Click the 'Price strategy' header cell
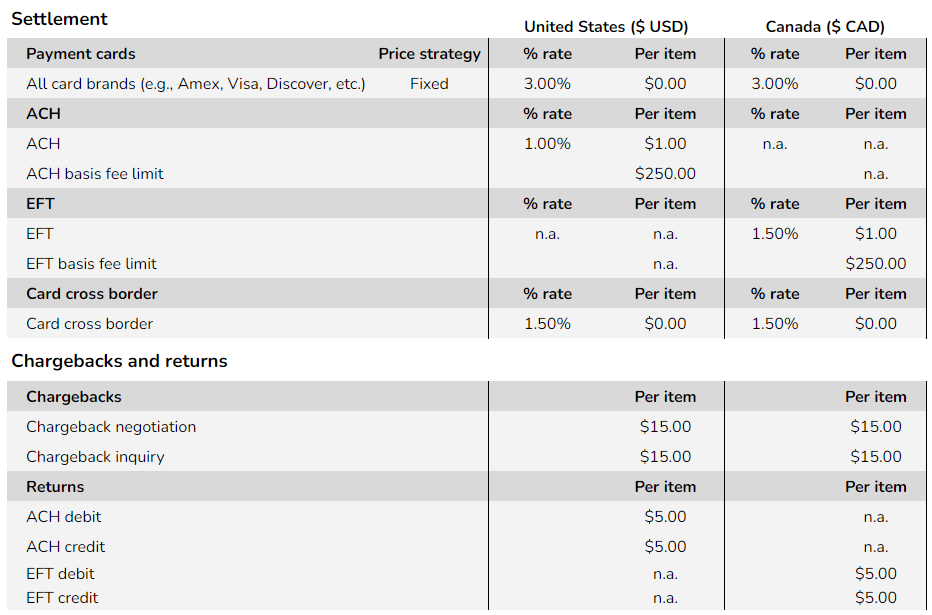This screenshot has width=932, height=615. coord(429,54)
